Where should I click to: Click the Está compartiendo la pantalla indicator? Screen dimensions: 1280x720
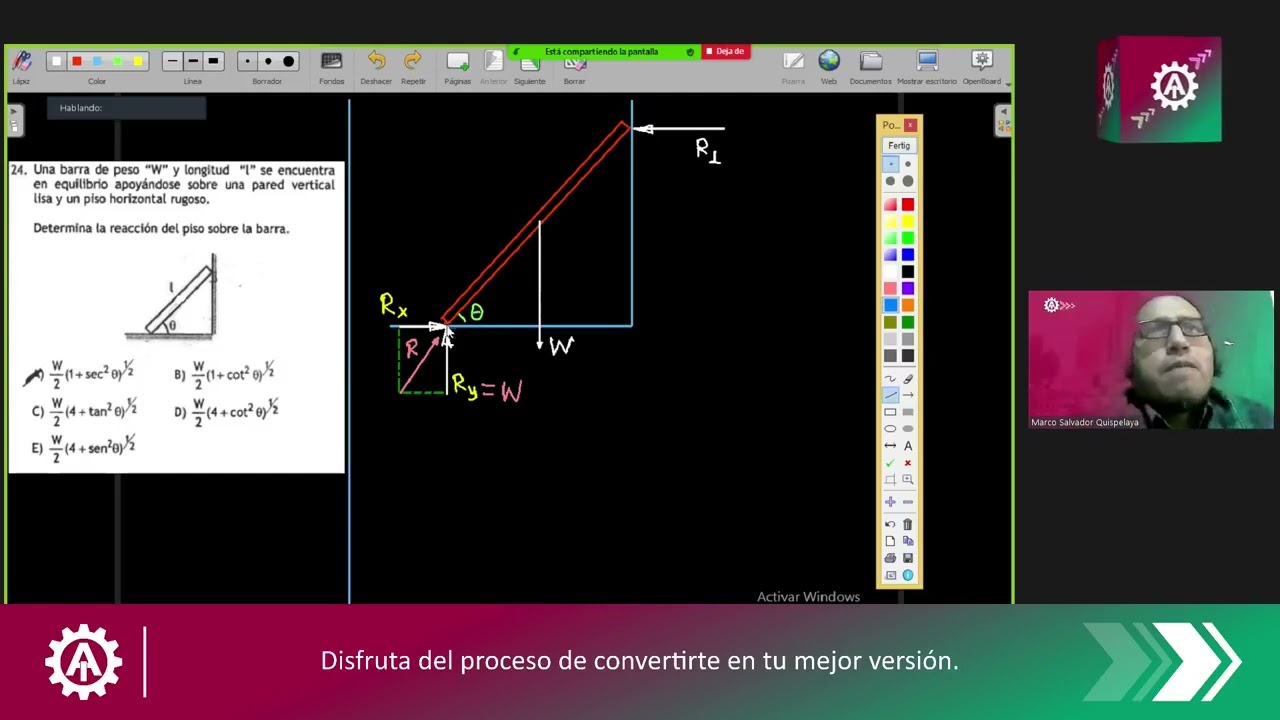[602, 51]
